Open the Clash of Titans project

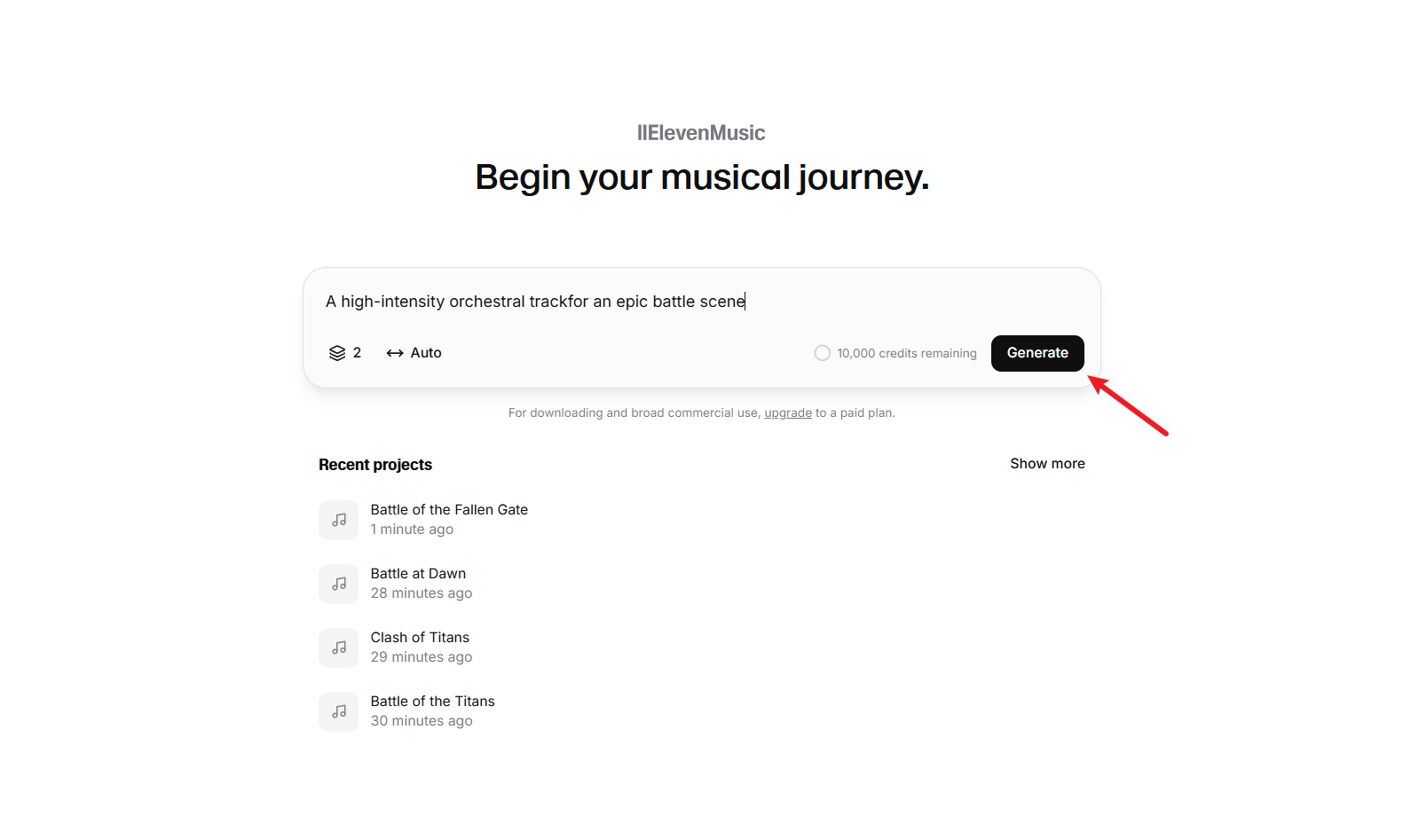(x=420, y=637)
